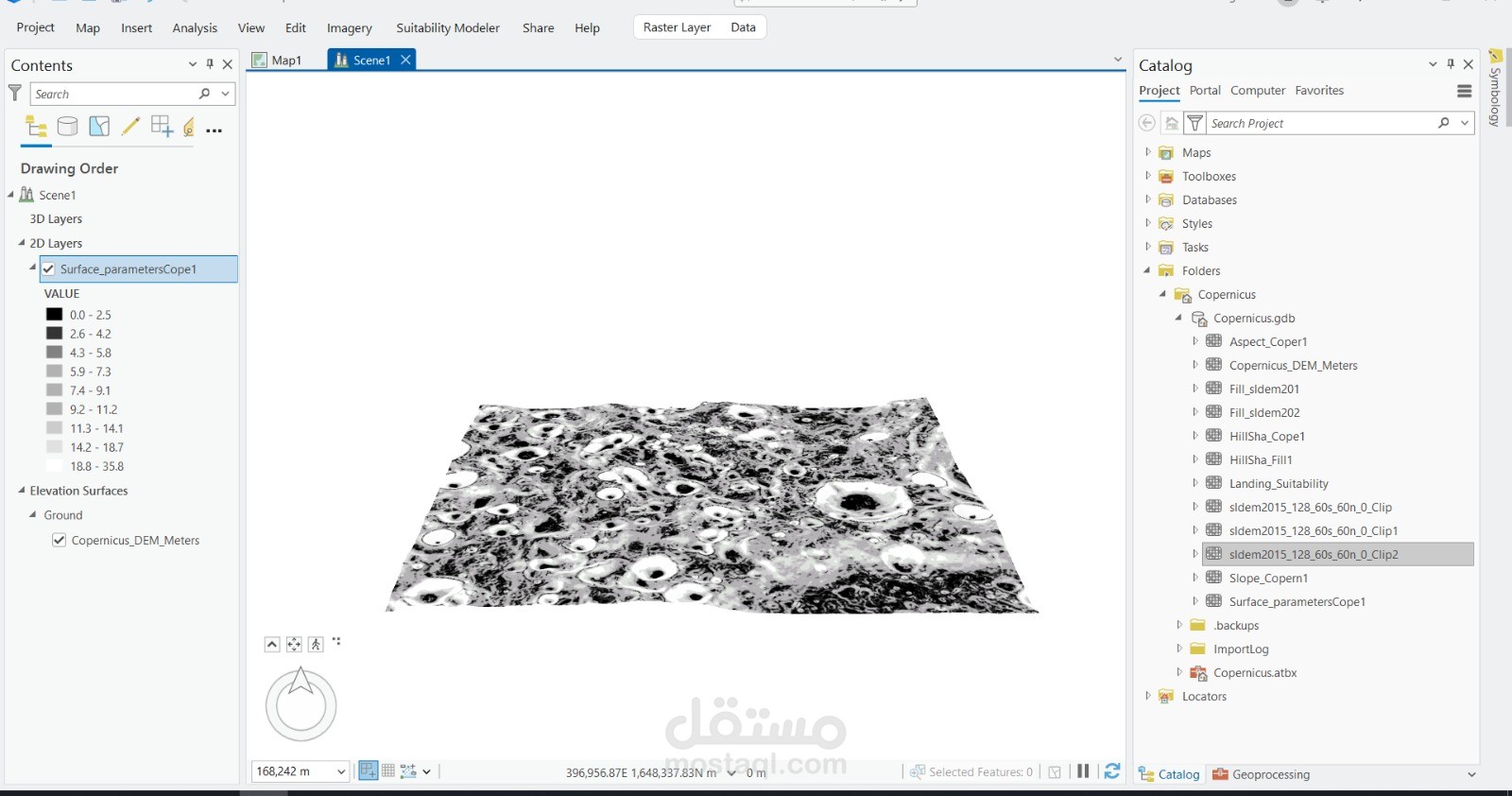This screenshot has height=796, width=1512.
Task: Select Slope_Copern1 raster in Catalog
Action: (1268, 578)
